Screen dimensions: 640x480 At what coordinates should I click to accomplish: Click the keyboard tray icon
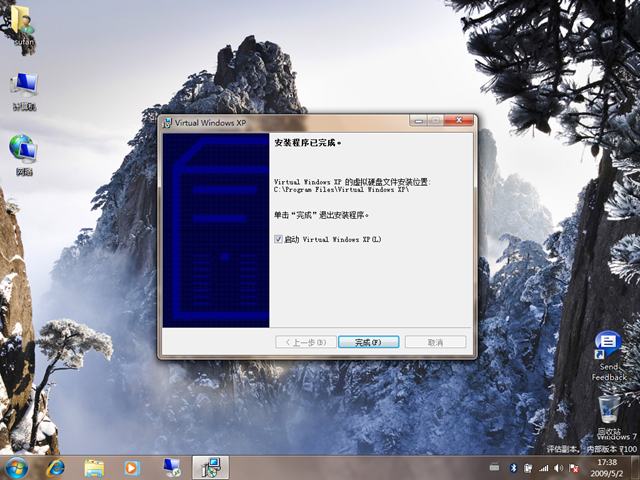(x=494, y=467)
